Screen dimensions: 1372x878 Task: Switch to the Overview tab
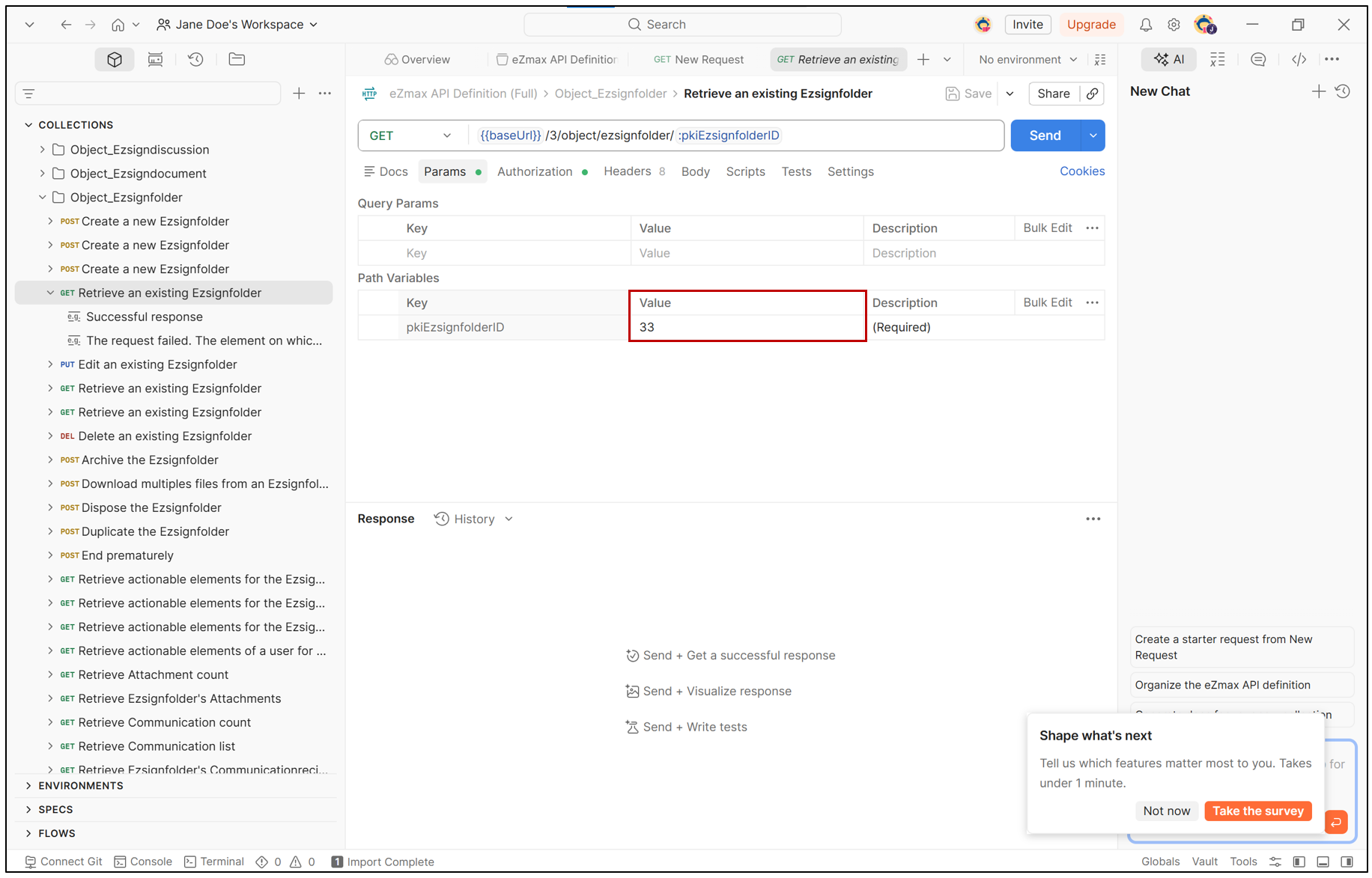pyautogui.click(x=417, y=60)
